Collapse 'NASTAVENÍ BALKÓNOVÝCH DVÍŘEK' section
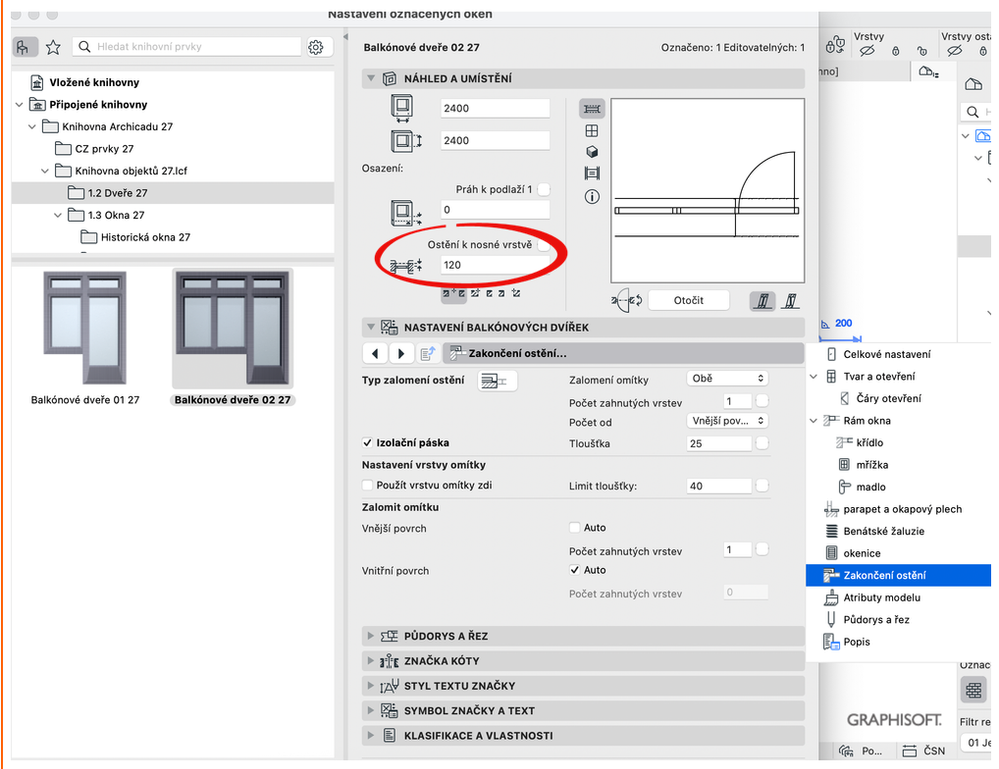Image resolution: width=999 pixels, height=769 pixels. click(x=371, y=327)
